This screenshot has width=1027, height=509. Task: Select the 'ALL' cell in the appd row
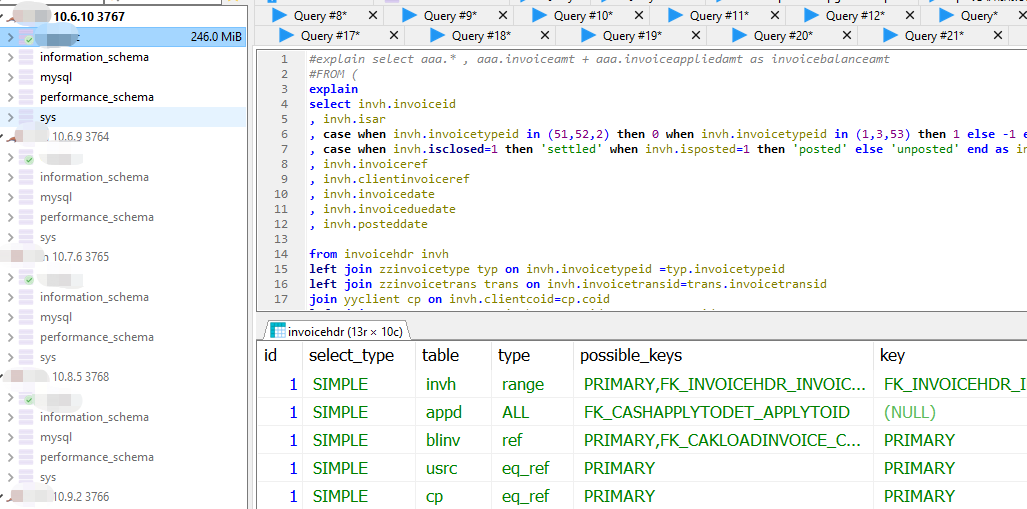(515, 412)
